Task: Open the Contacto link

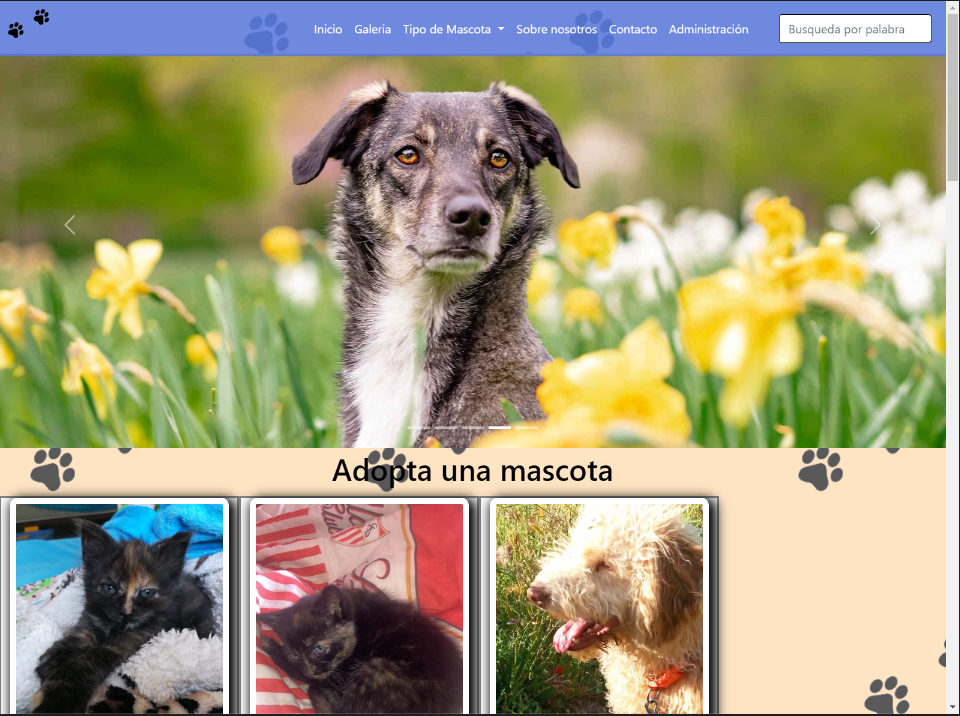Action: (x=633, y=29)
